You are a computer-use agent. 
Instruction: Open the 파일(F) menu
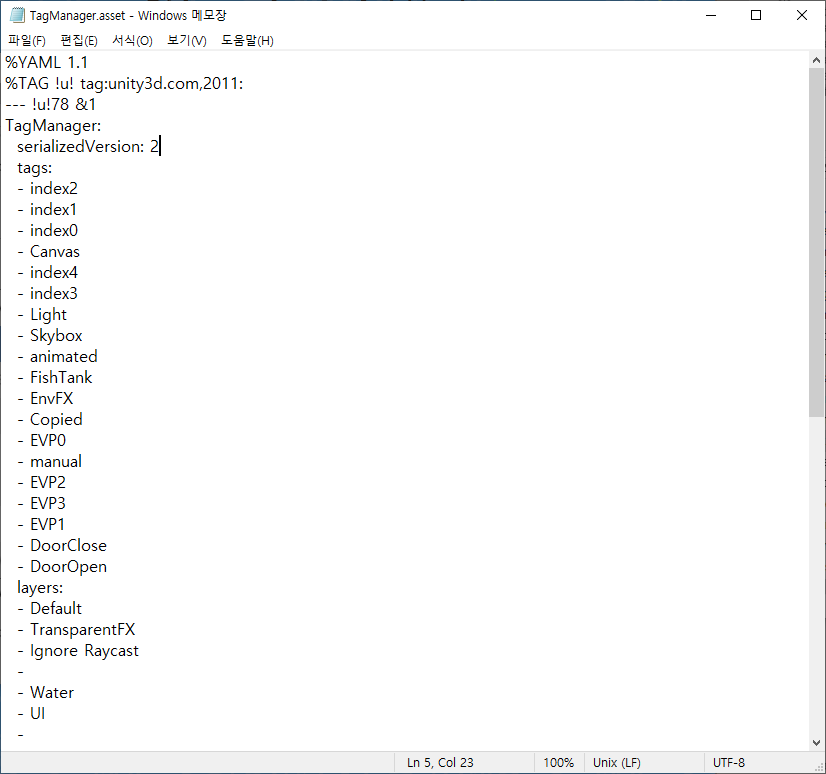click(x=27, y=41)
